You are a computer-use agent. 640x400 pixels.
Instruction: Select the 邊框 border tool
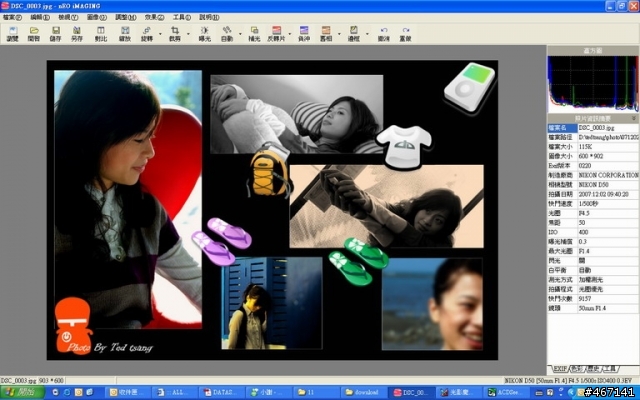(353, 34)
